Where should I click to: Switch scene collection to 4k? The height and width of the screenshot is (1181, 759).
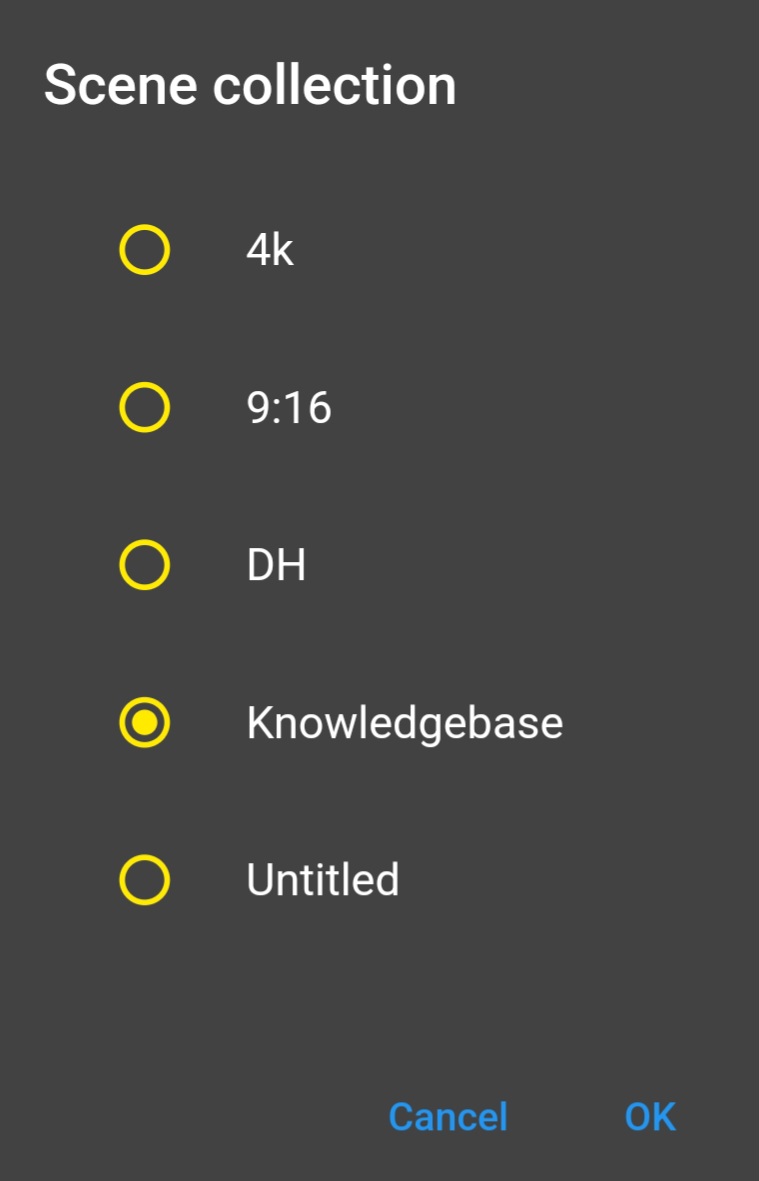pos(144,250)
